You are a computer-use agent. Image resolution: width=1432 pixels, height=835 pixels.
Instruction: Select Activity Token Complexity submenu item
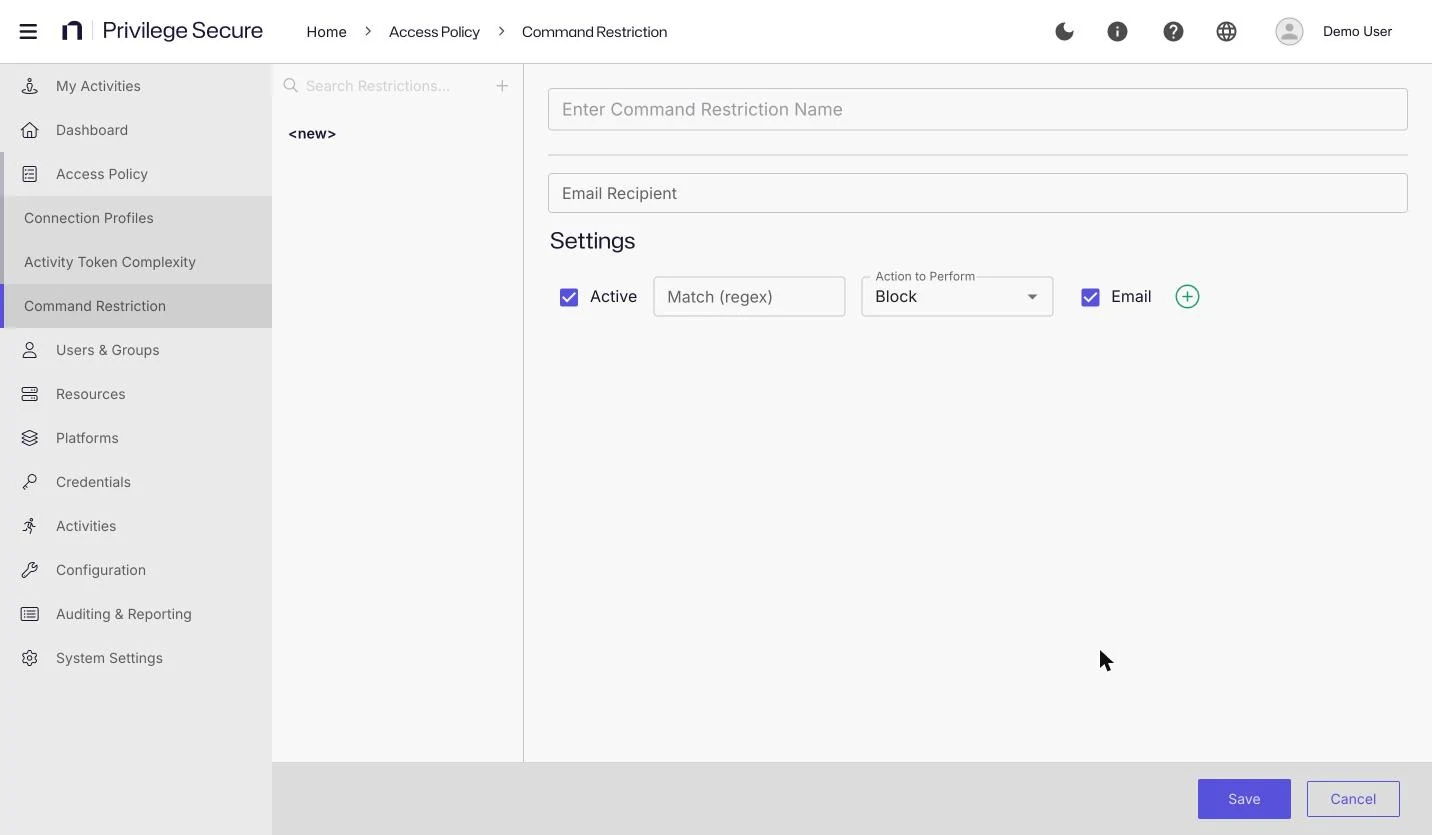(x=138, y=262)
